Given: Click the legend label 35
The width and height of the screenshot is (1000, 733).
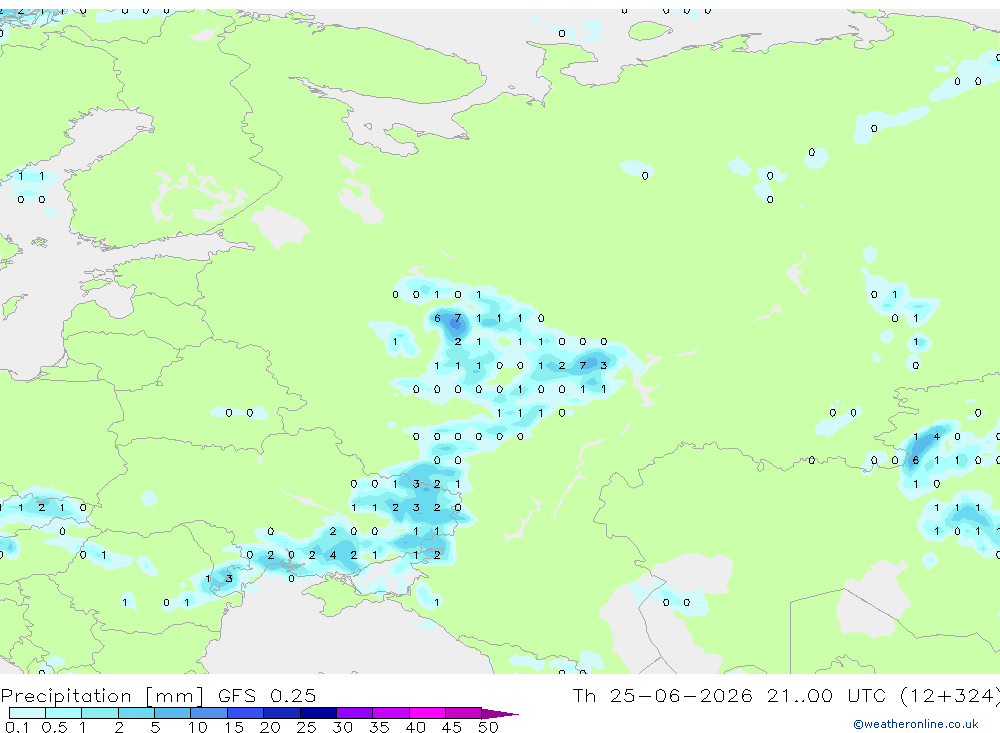Looking at the screenshot, I should pyautogui.click(x=379, y=727).
